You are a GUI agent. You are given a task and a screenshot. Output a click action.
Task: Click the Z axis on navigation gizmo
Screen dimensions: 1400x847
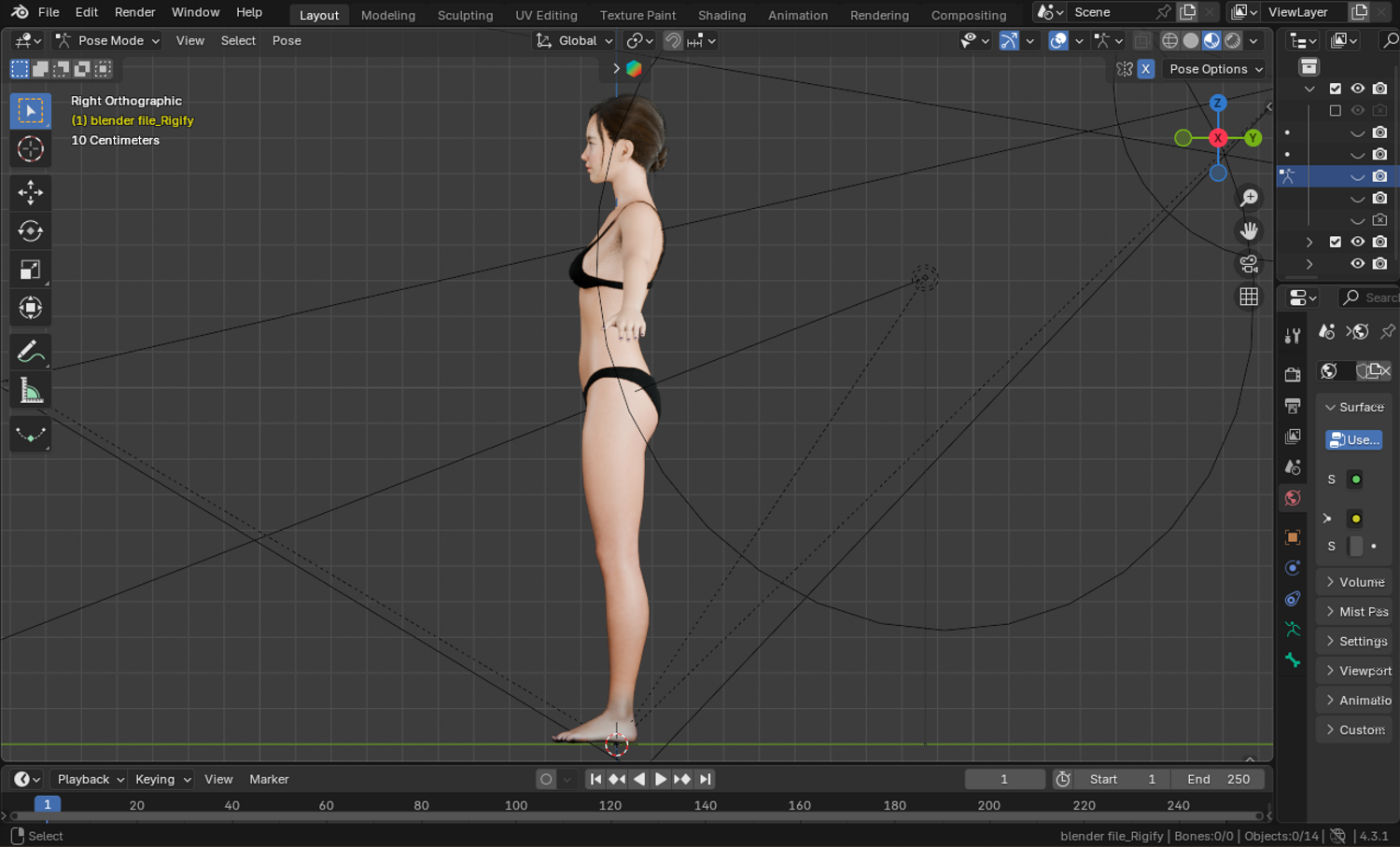pyautogui.click(x=1218, y=103)
